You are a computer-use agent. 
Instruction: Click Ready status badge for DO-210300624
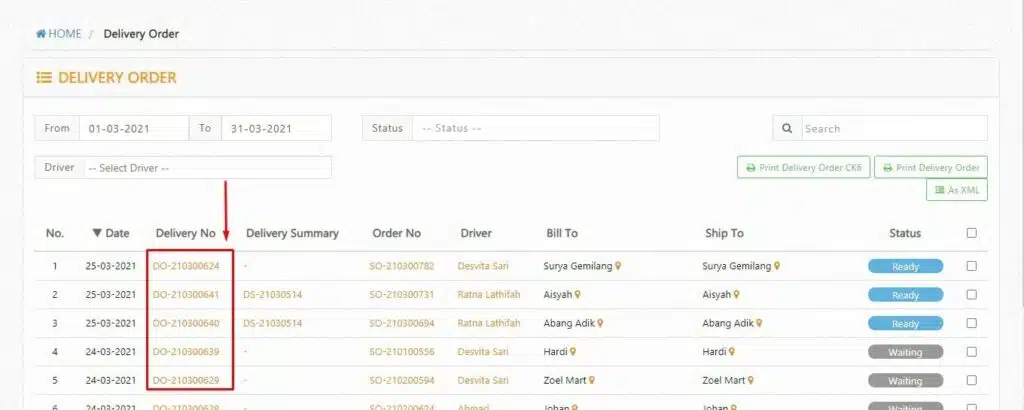905,266
